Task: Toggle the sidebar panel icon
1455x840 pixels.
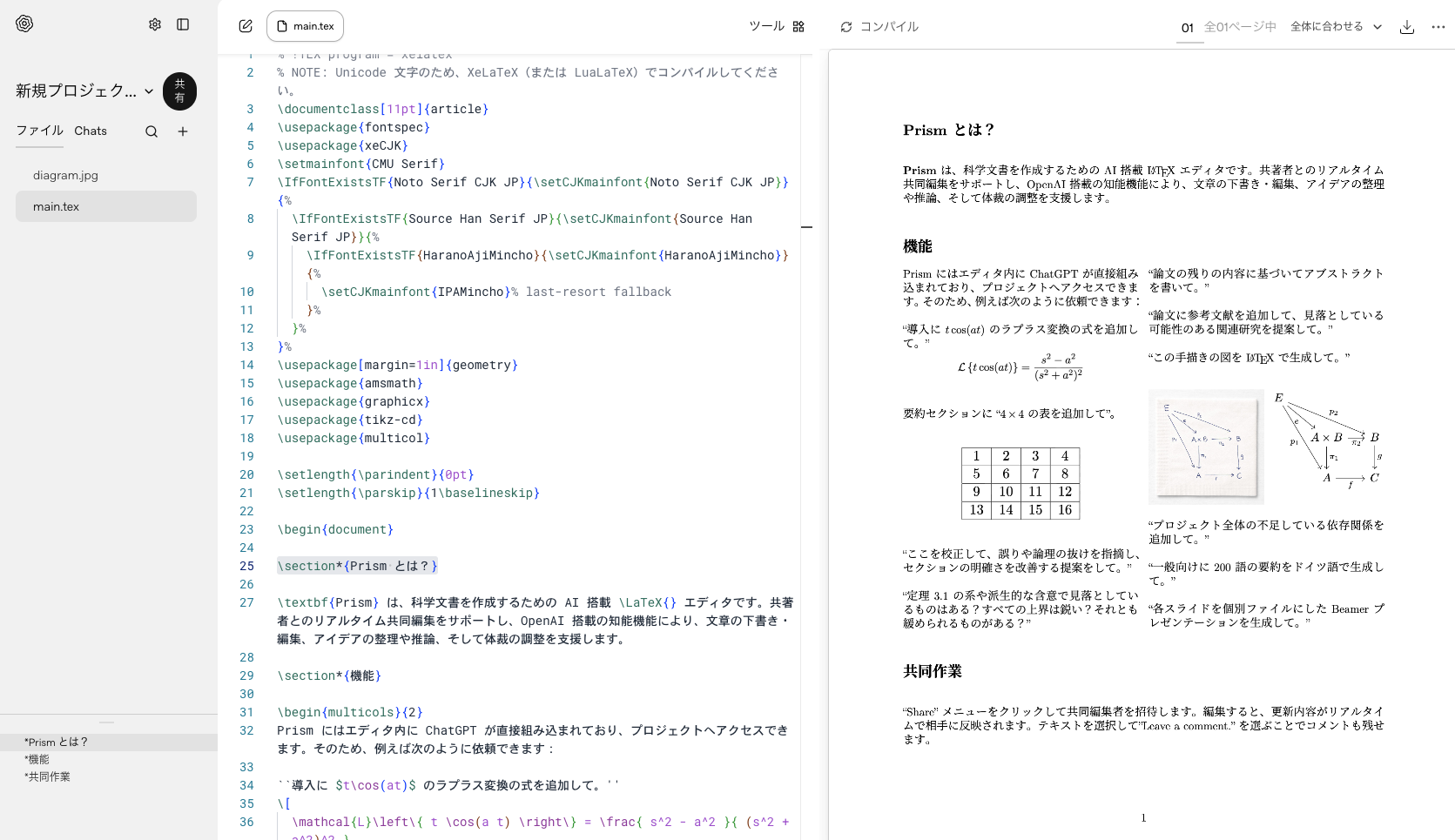Action: tap(183, 24)
